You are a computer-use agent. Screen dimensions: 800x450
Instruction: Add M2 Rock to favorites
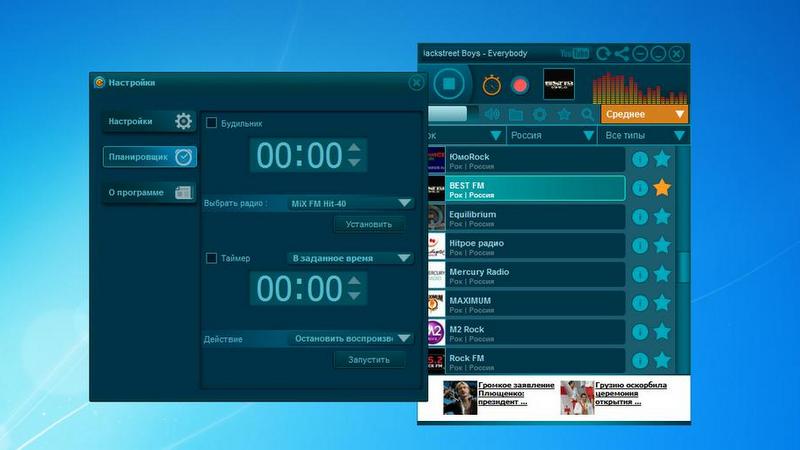click(x=662, y=331)
